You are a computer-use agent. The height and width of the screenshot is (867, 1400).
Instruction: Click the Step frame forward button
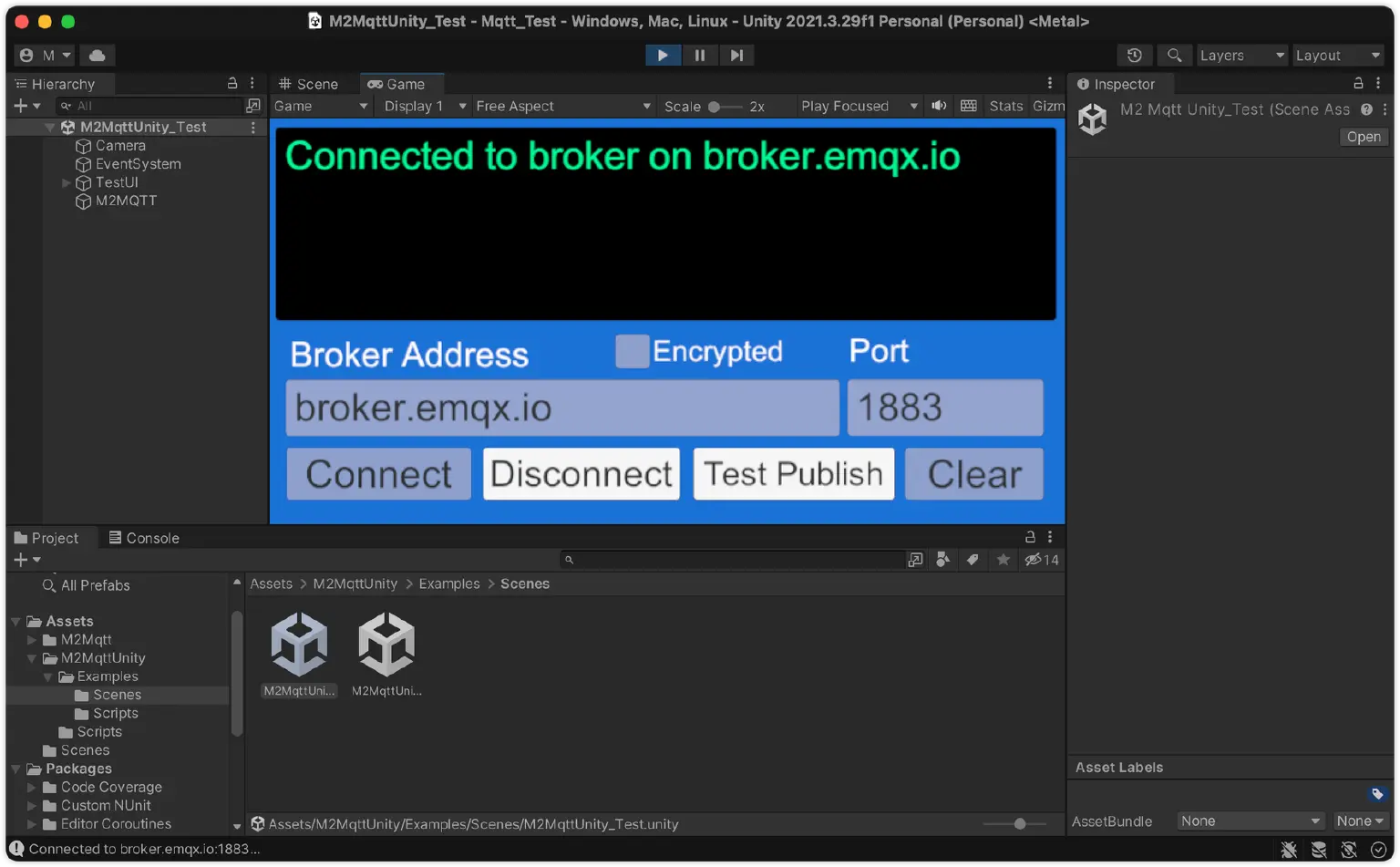click(736, 56)
